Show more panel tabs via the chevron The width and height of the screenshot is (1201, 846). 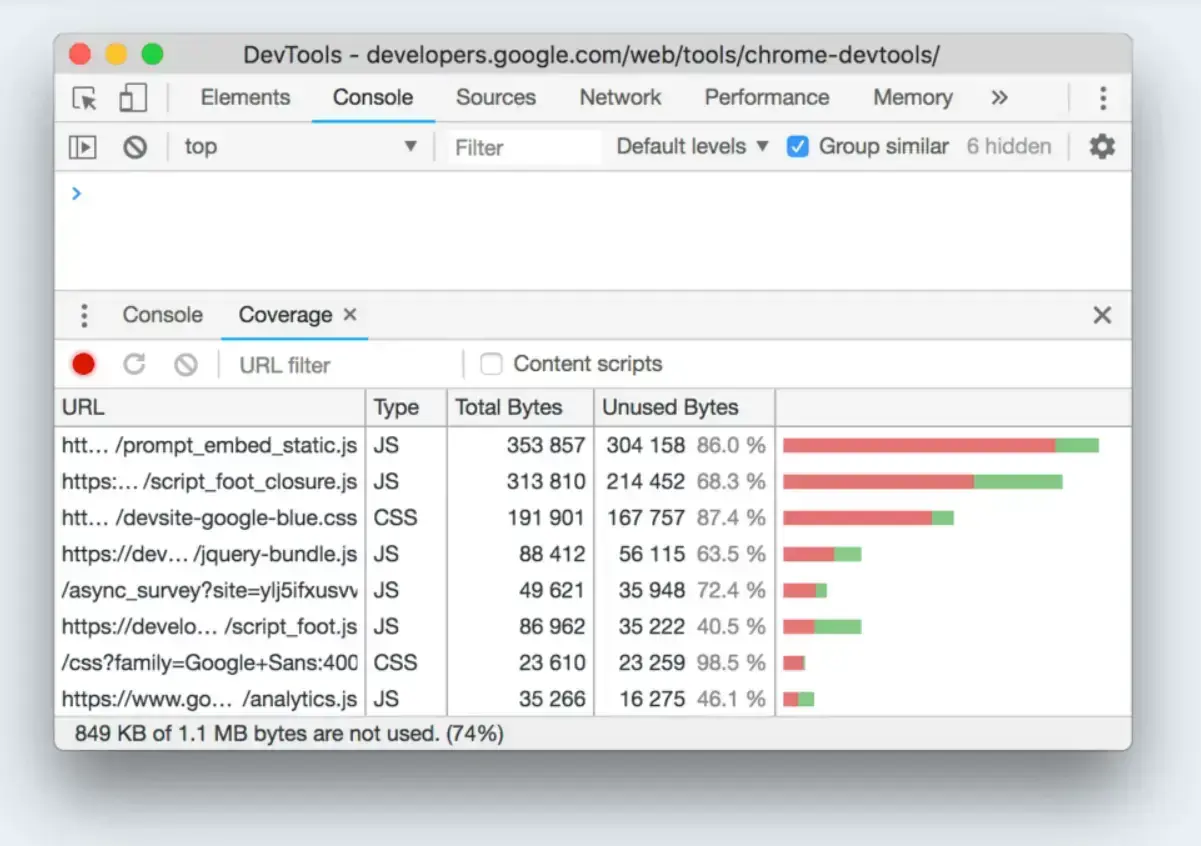999,98
